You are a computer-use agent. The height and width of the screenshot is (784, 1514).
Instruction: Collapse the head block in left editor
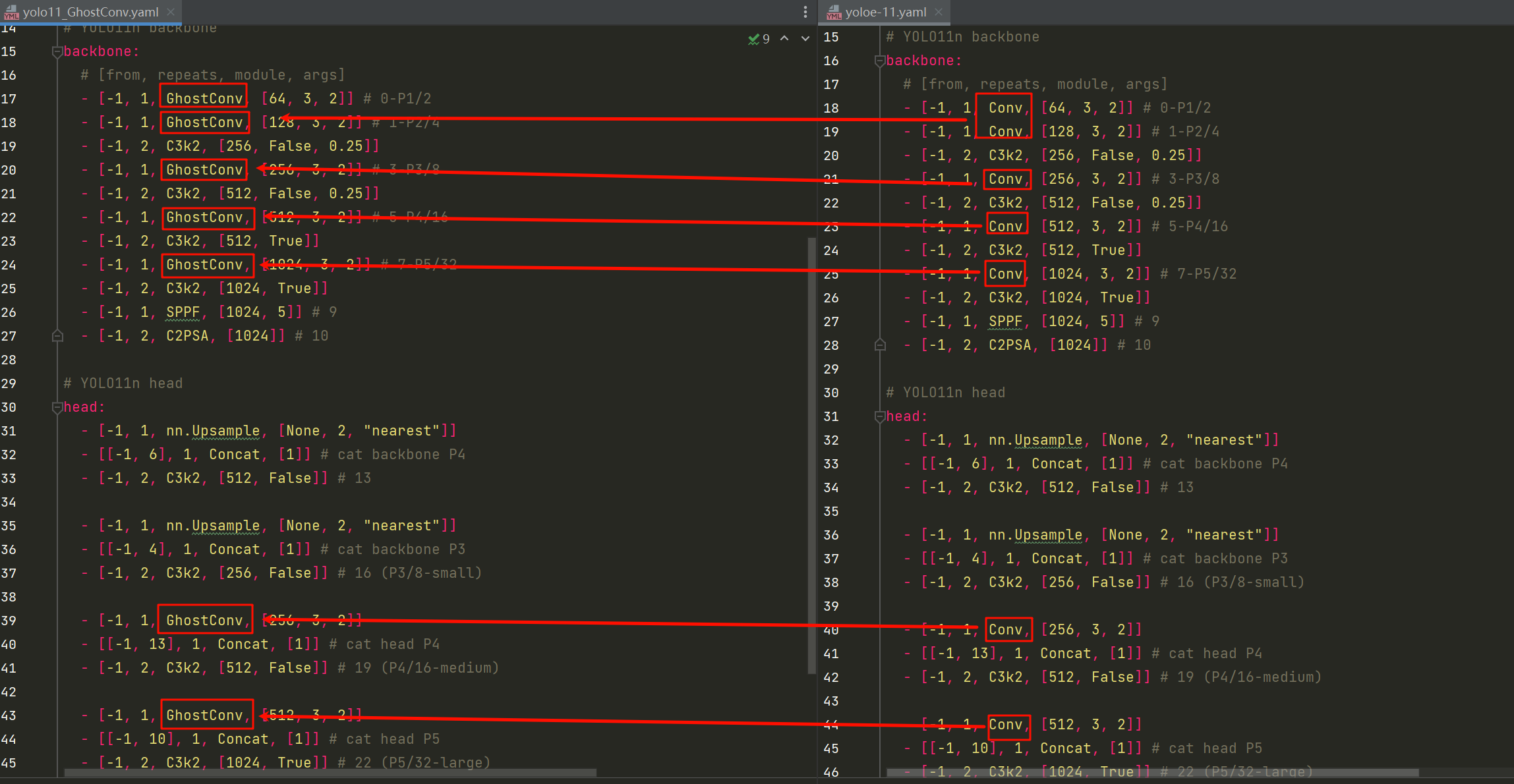point(57,407)
